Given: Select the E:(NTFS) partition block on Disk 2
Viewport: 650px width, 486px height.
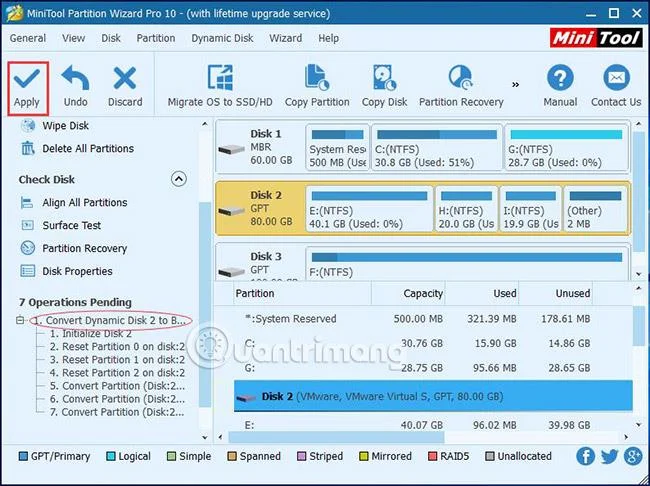Looking at the screenshot, I should 369,210.
